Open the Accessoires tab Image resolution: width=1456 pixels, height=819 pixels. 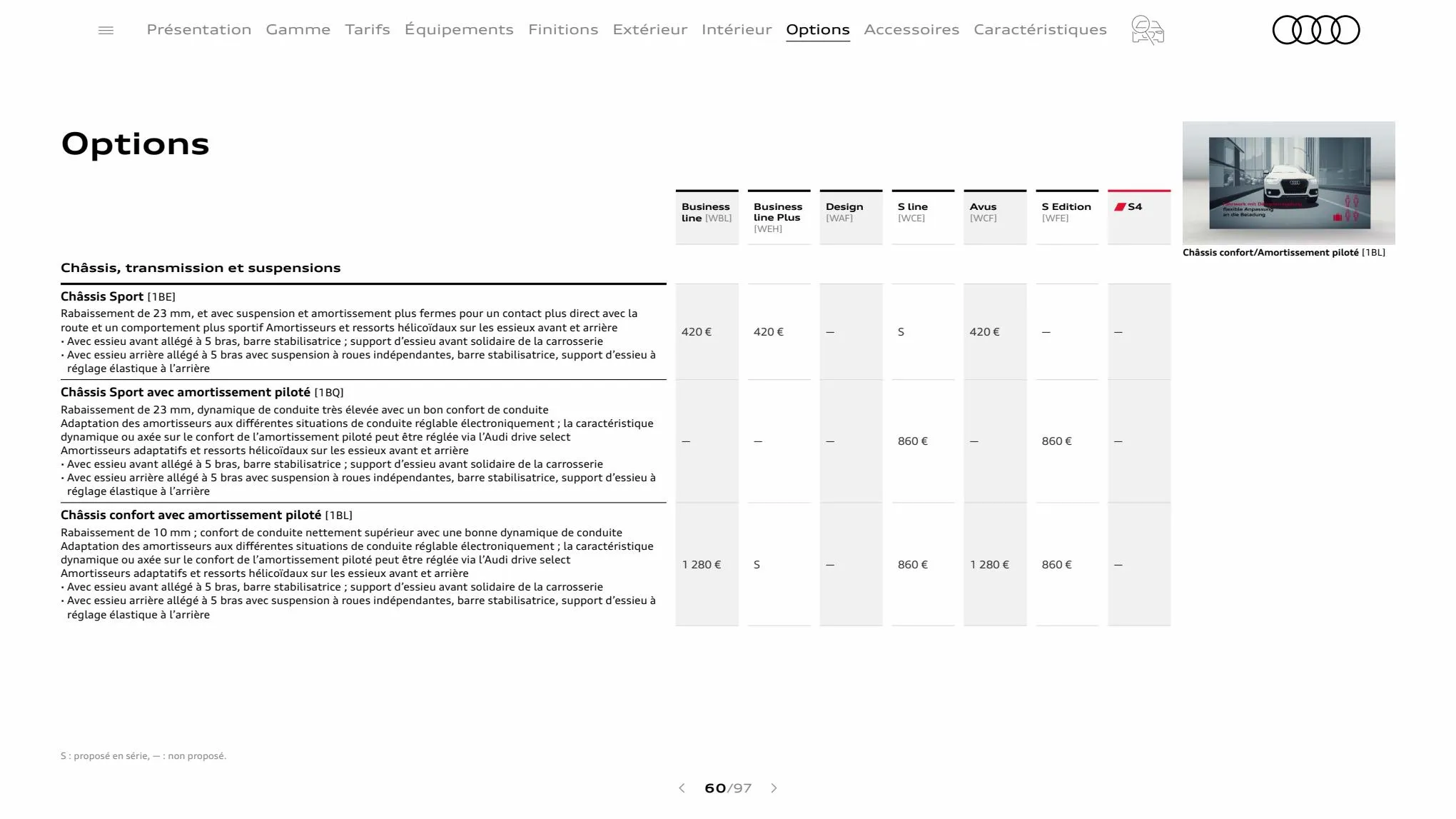[x=911, y=29]
